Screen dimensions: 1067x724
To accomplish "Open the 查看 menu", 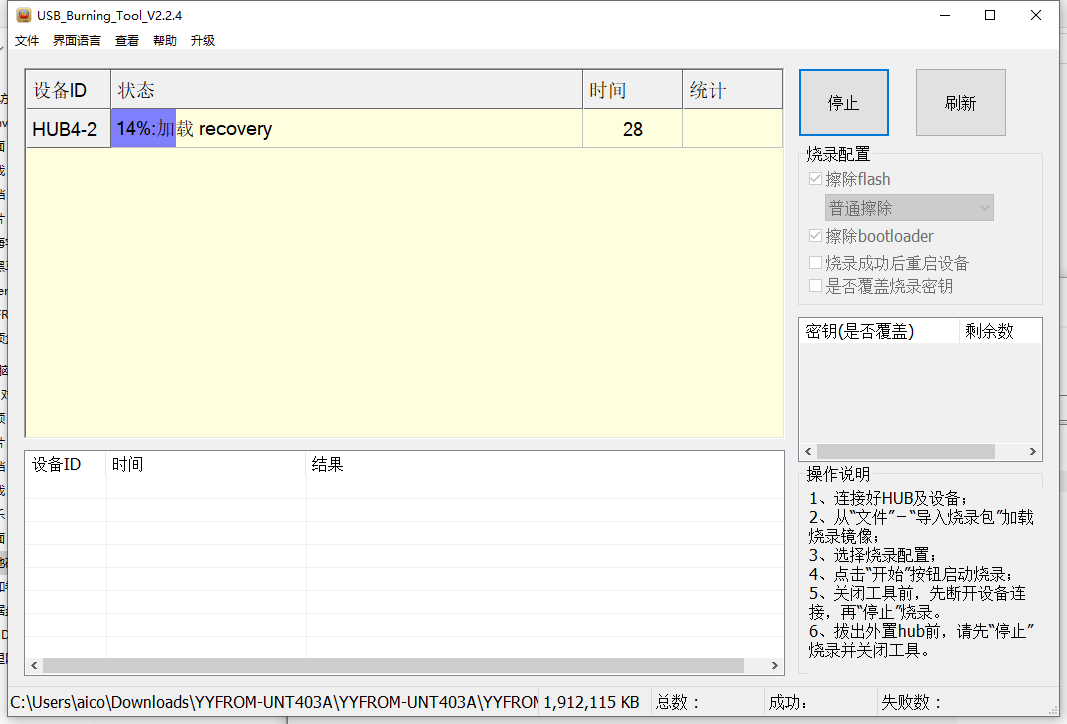I will tap(127, 41).
